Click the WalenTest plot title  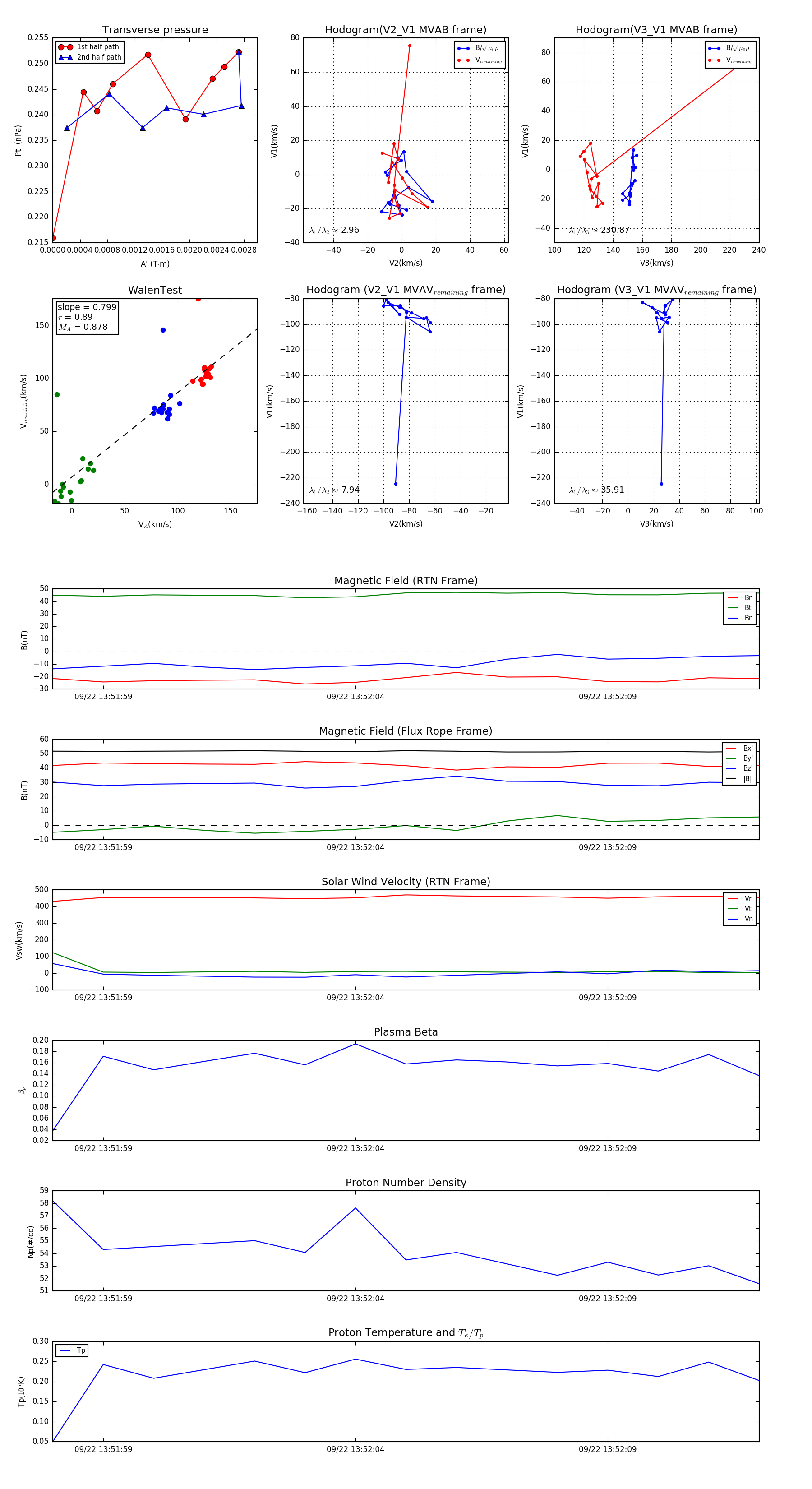[x=155, y=290]
